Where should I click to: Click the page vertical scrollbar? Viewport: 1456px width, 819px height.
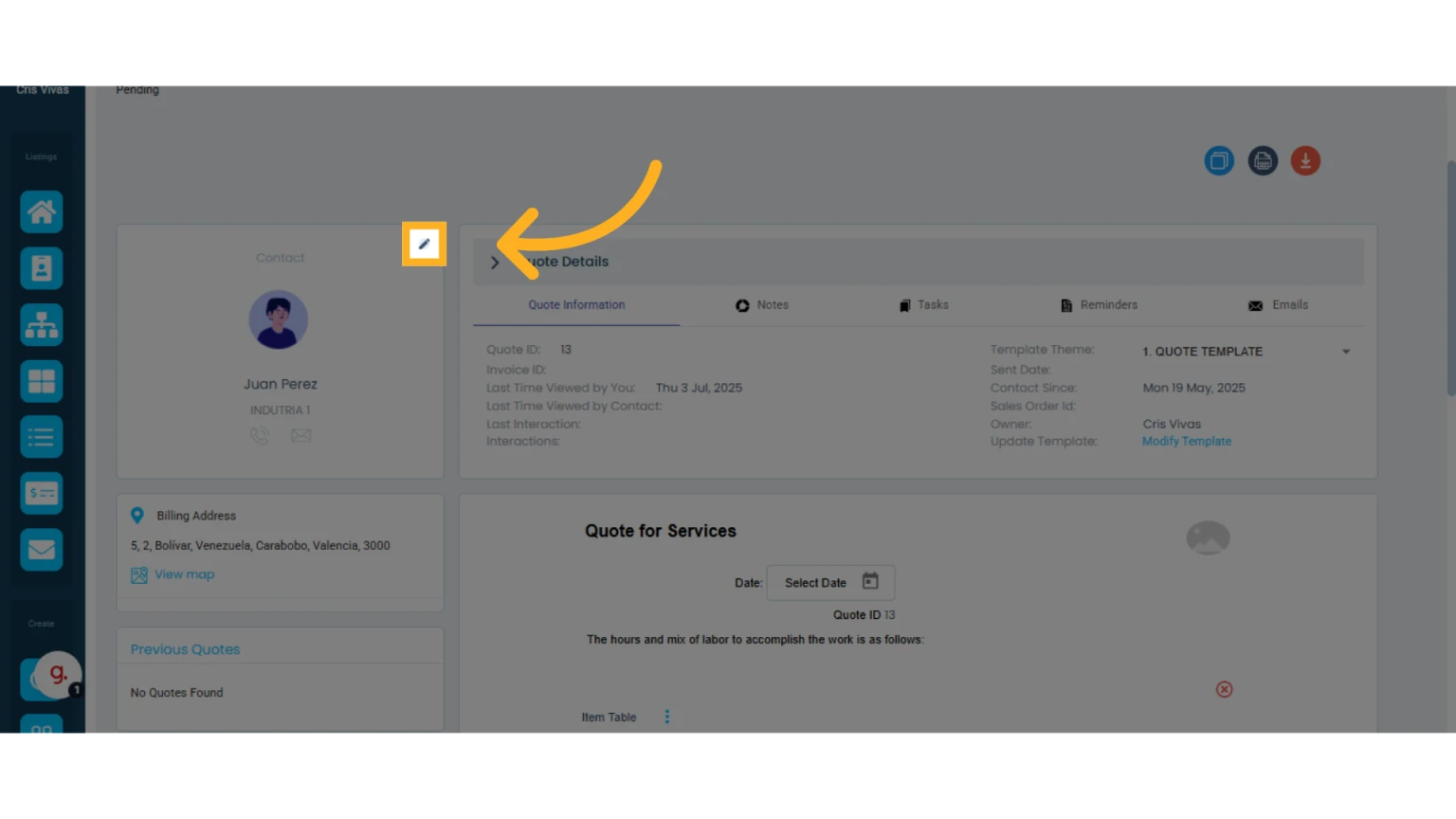click(x=1450, y=278)
